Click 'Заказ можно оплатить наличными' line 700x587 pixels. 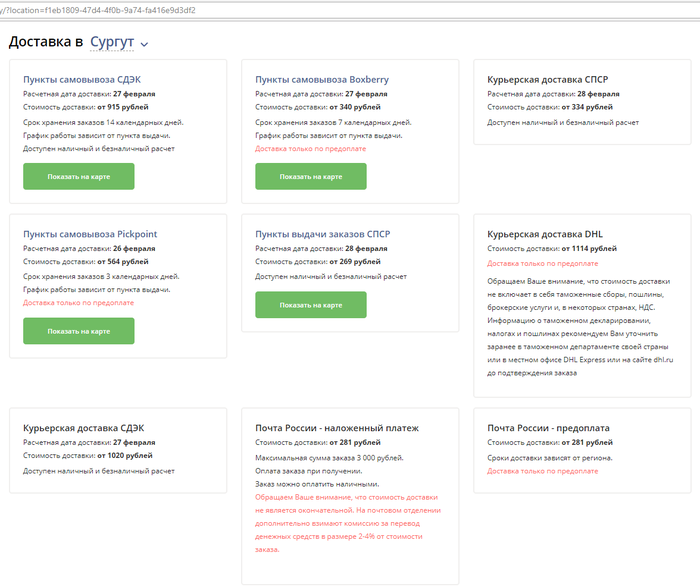click(317, 484)
